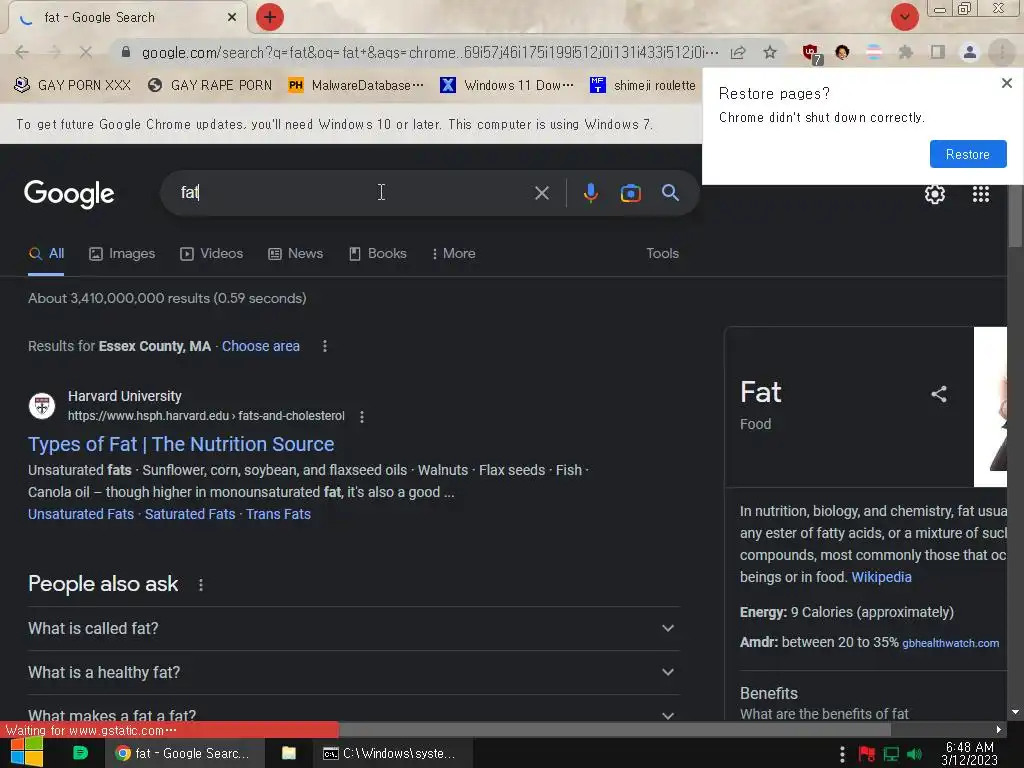Open the Extensions puzzle piece menu
The height and width of the screenshot is (768, 1024).
905,52
